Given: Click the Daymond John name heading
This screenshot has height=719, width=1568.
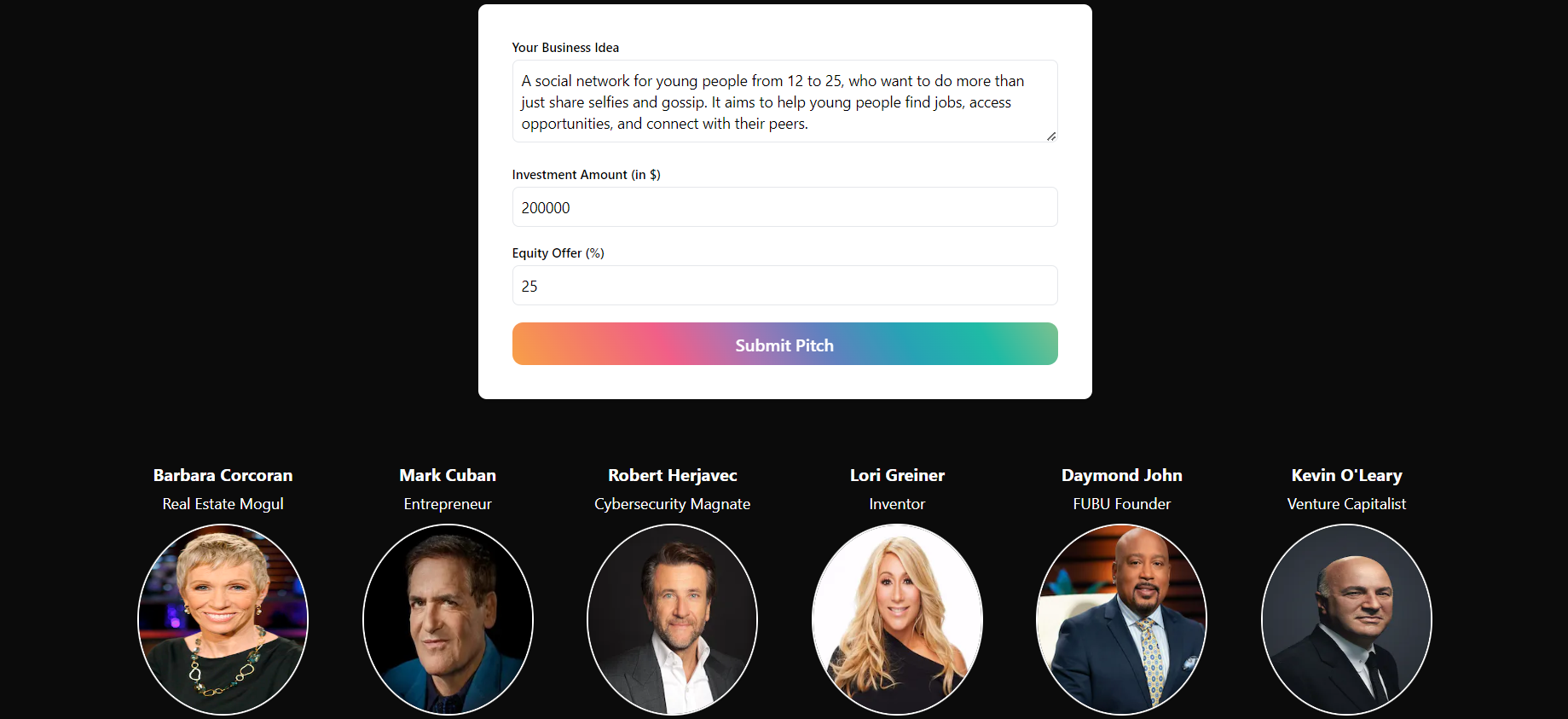Looking at the screenshot, I should pos(1121,475).
